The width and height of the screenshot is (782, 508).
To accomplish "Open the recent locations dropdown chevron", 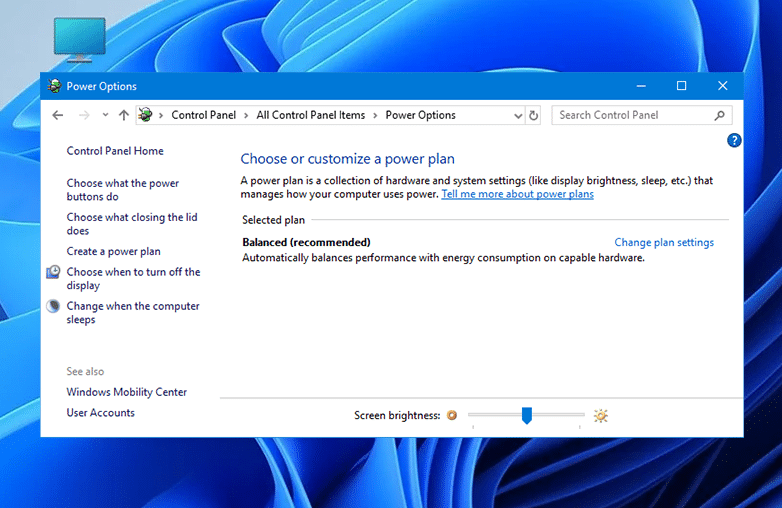I will click(x=105, y=115).
